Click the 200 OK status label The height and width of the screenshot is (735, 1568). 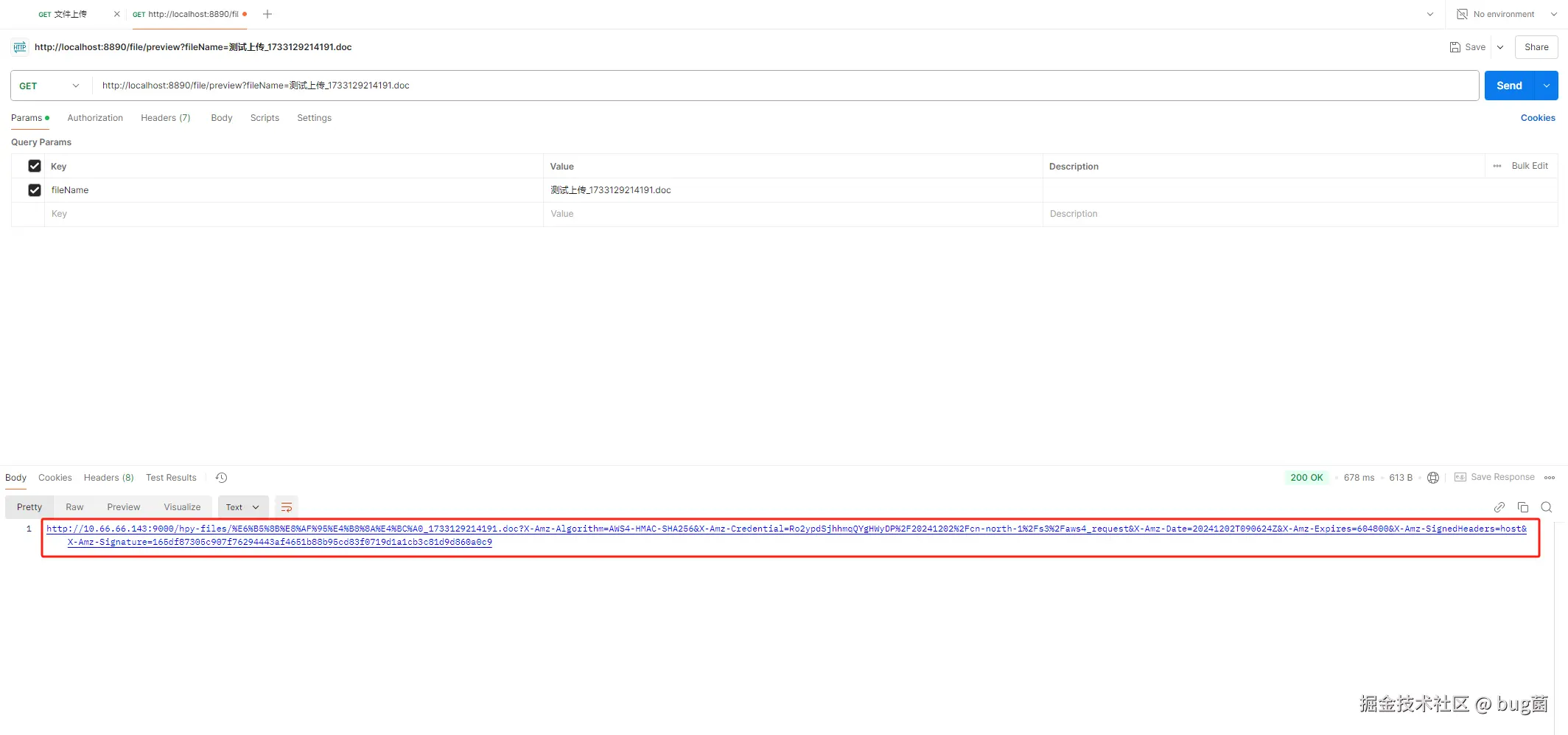coord(1306,478)
